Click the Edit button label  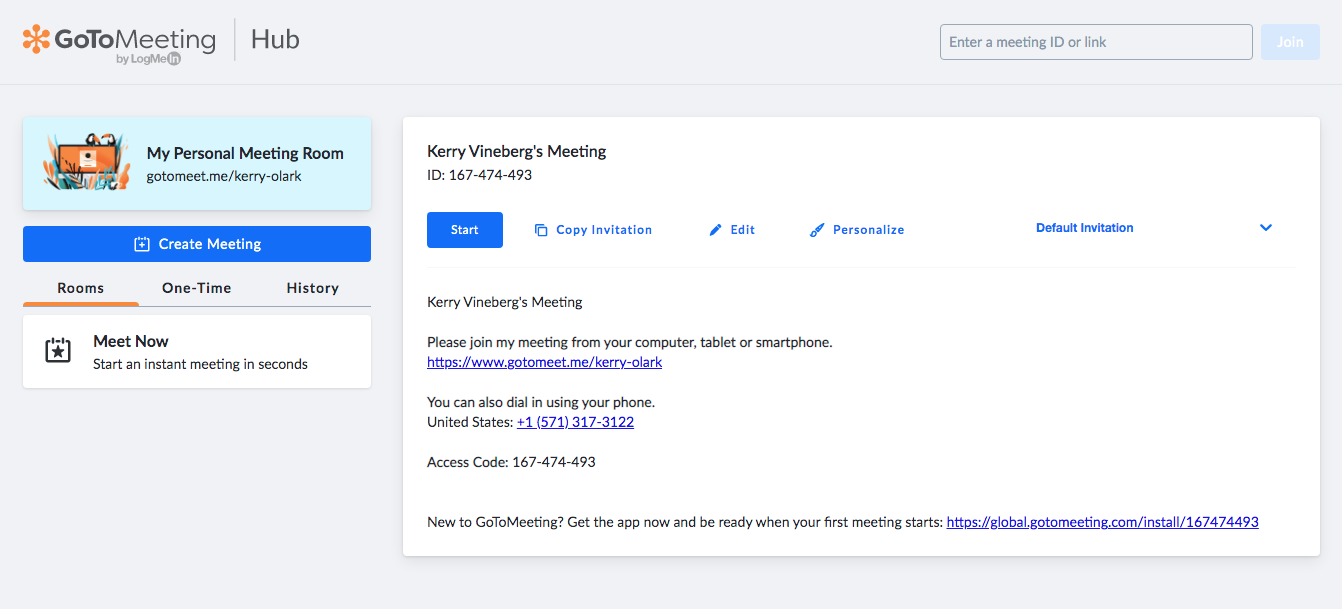coord(743,230)
